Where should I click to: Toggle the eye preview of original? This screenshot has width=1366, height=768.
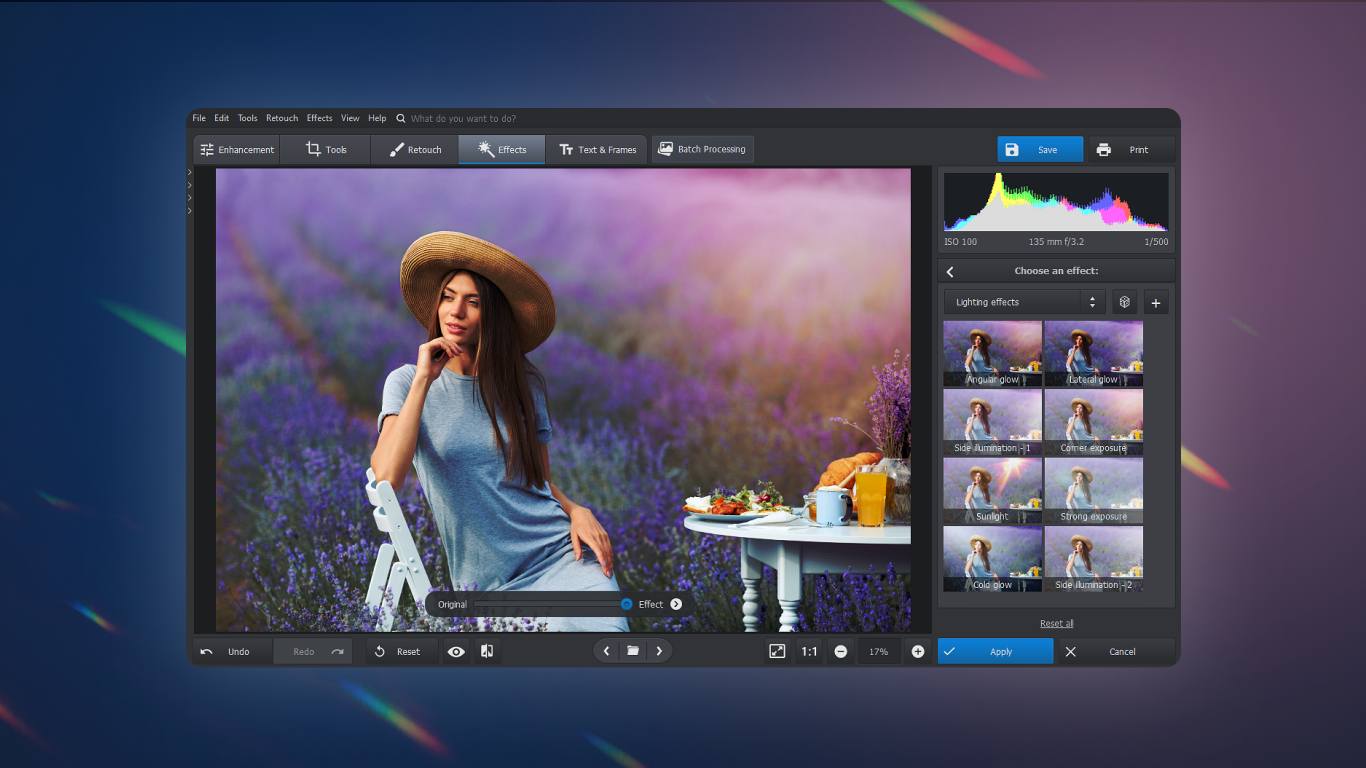[456, 651]
